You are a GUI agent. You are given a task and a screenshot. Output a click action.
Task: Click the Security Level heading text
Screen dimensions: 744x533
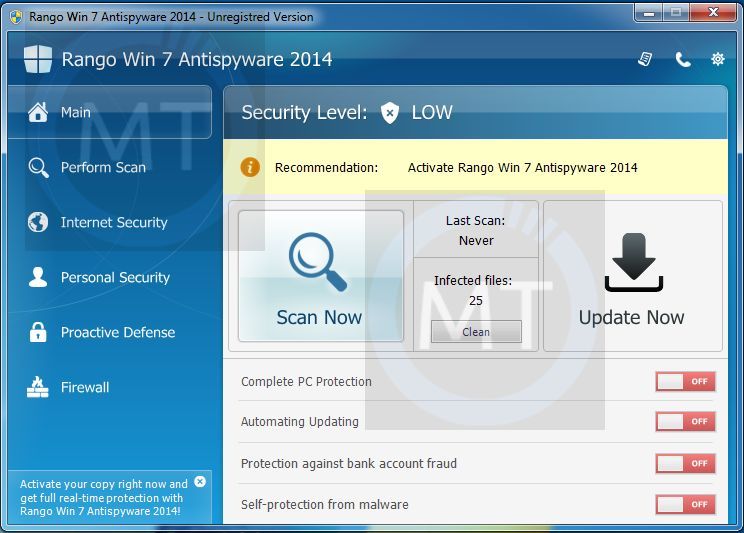coord(304,113)
